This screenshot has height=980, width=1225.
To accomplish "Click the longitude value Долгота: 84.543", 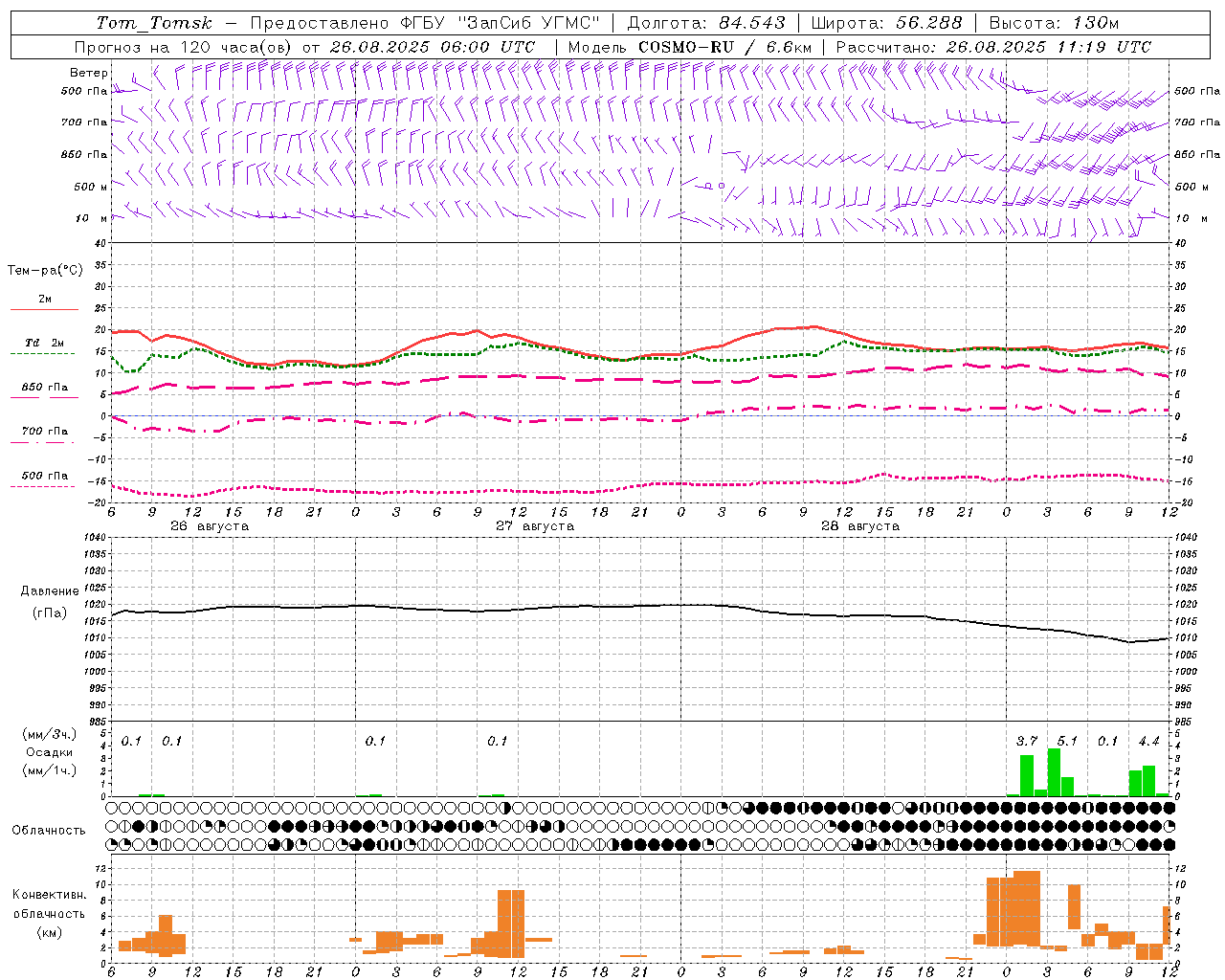I will (x=705, y=23).
